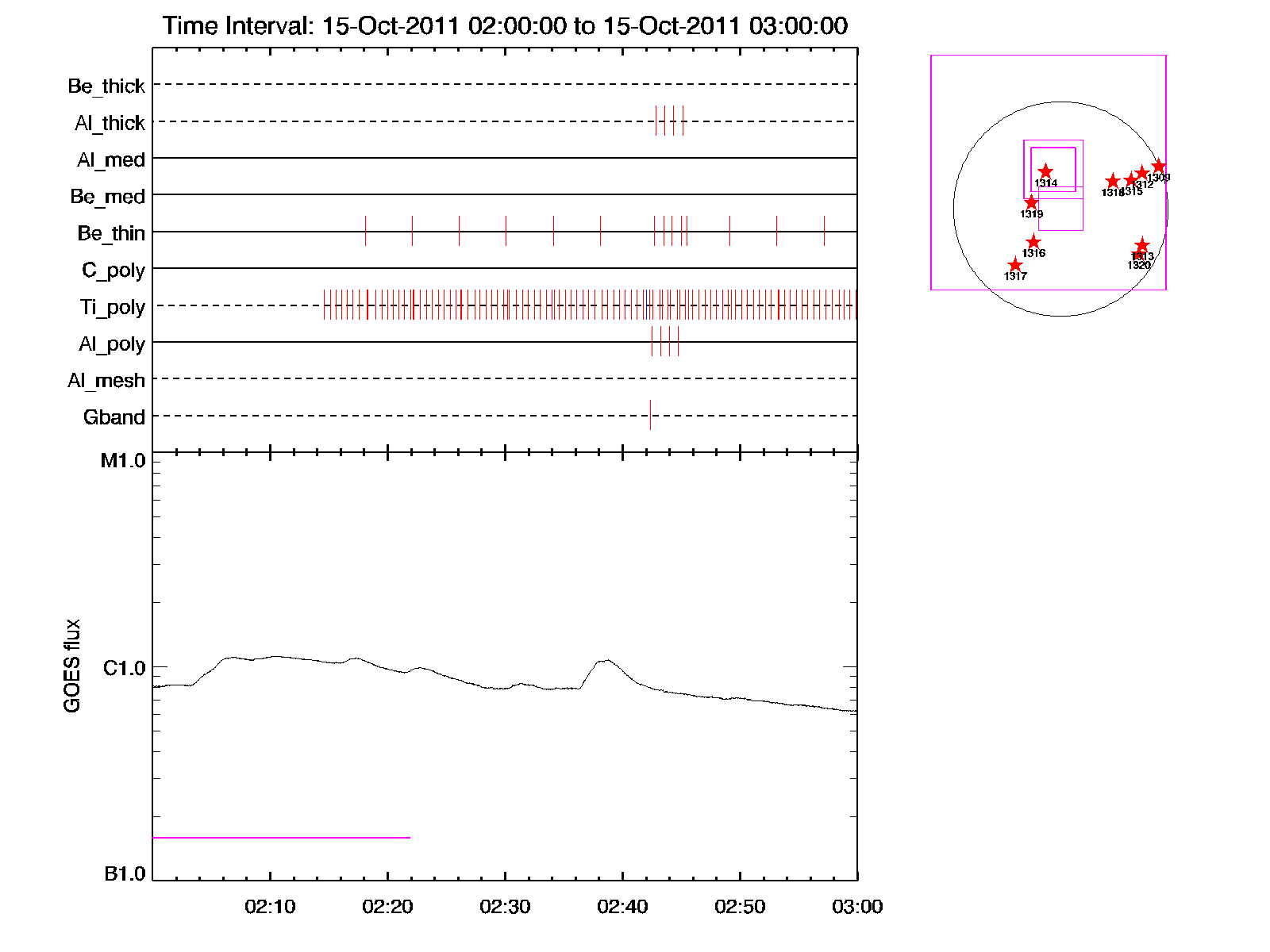1270x952 pixels.
Task: Select the first Al_thick exposure tick
Action: pyautogui.click(x=656, y=121)
